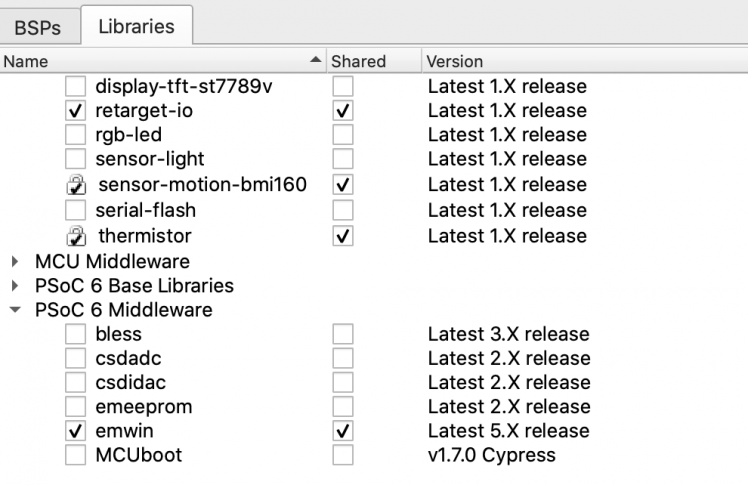Click the lock icon beside thermistor

point(76,236)
